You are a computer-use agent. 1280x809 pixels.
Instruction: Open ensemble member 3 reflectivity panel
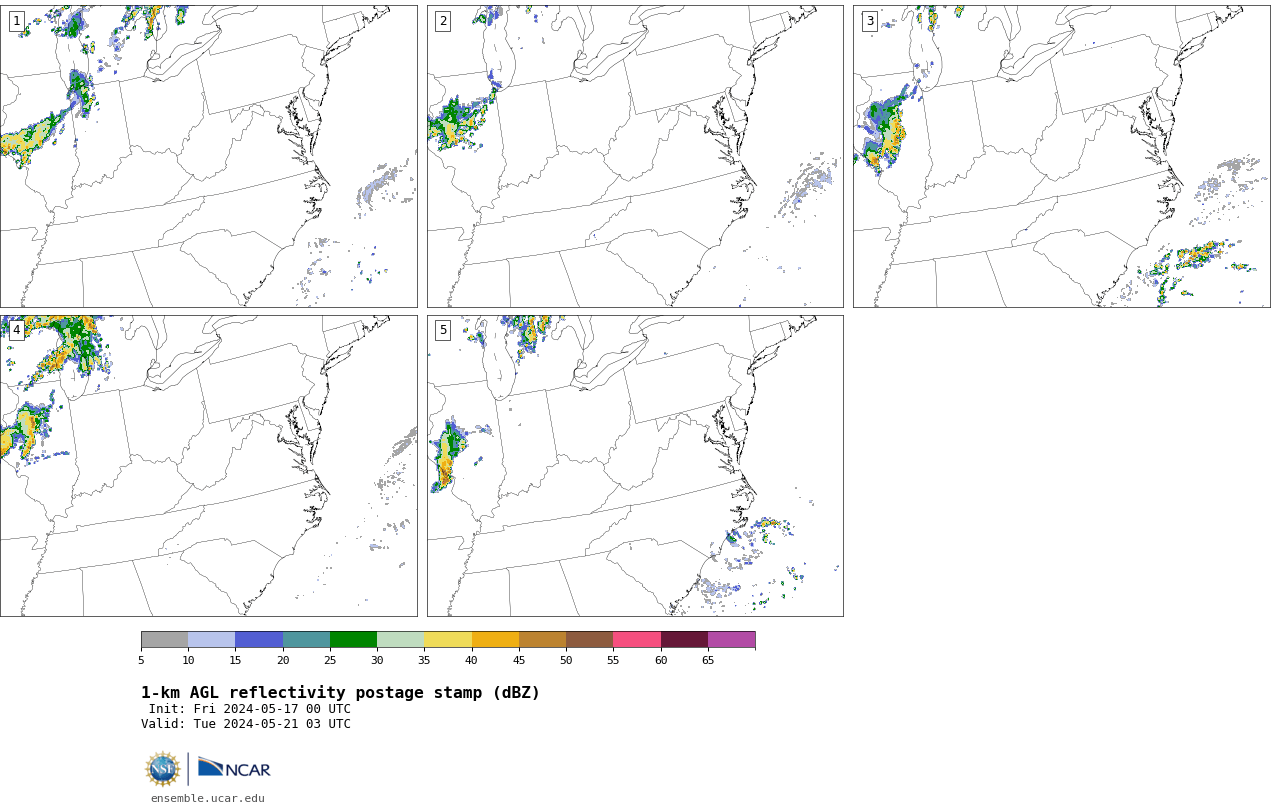(1061, 156)
